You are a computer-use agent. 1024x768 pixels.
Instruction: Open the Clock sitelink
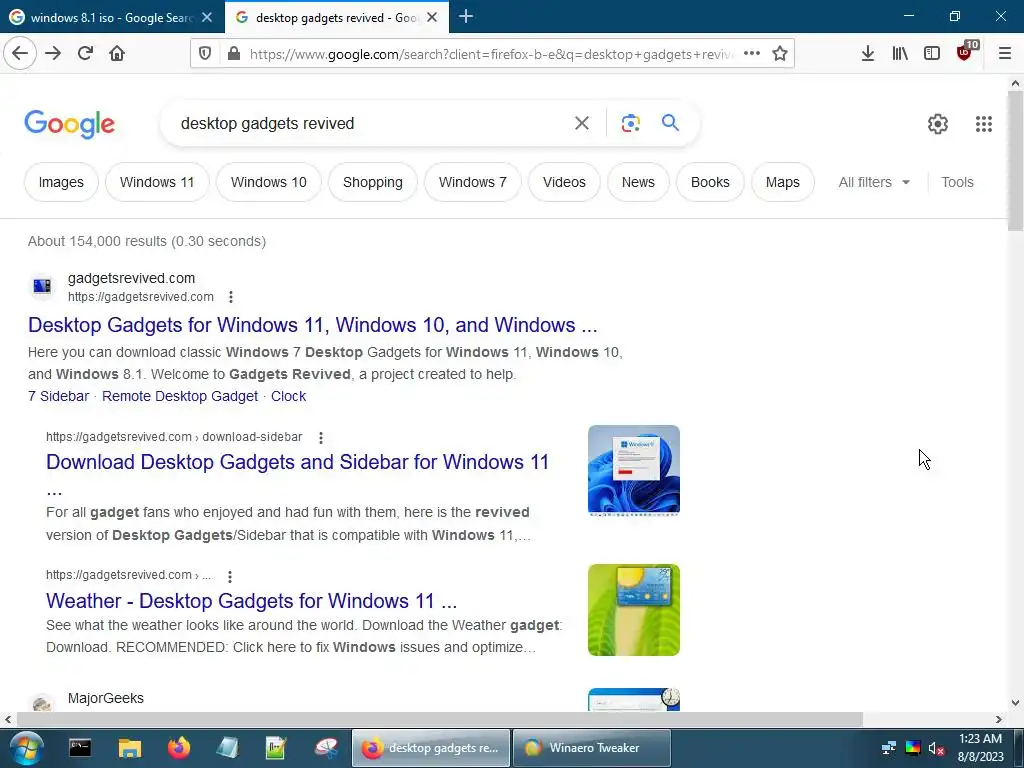click(288, 396)
